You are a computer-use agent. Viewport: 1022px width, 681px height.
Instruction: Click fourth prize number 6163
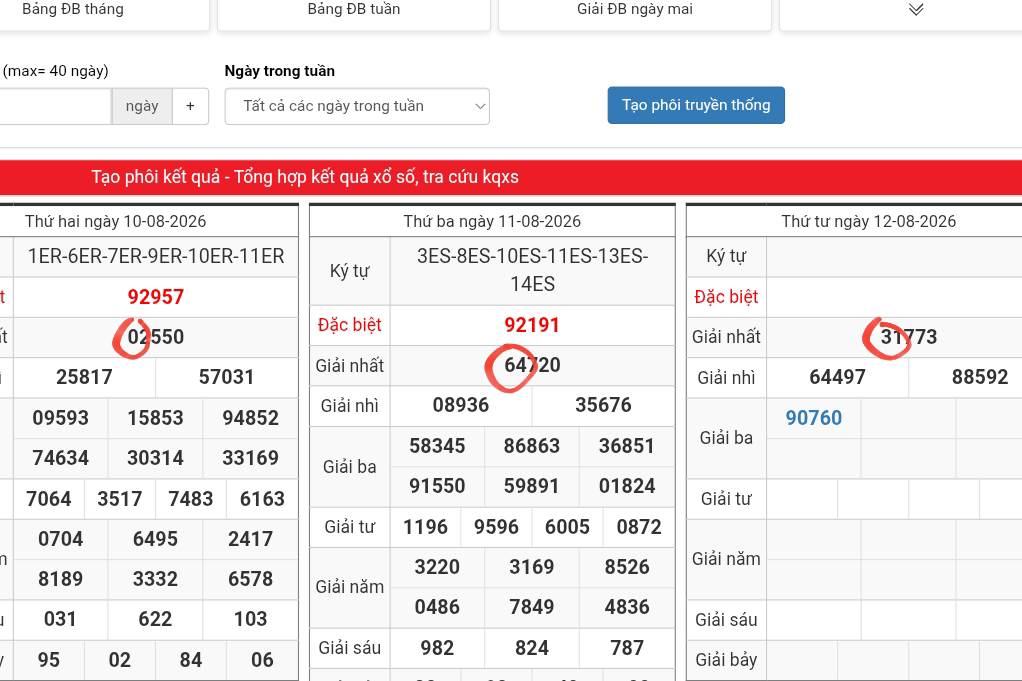click(x=262, y=499)
